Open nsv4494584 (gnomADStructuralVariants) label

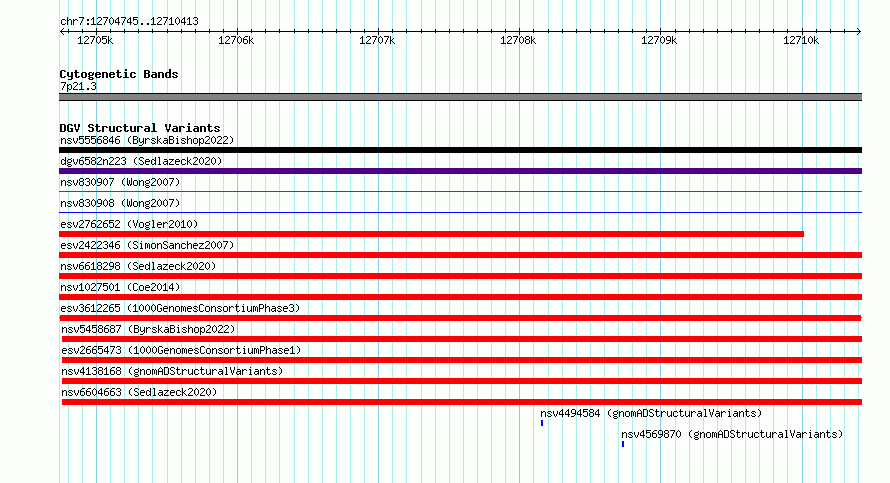[x=651, y=413]
